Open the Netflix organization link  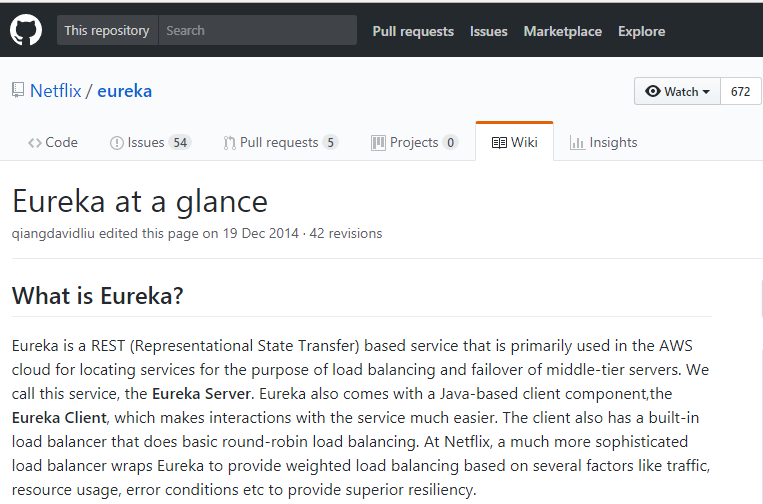tap(55, 91)
